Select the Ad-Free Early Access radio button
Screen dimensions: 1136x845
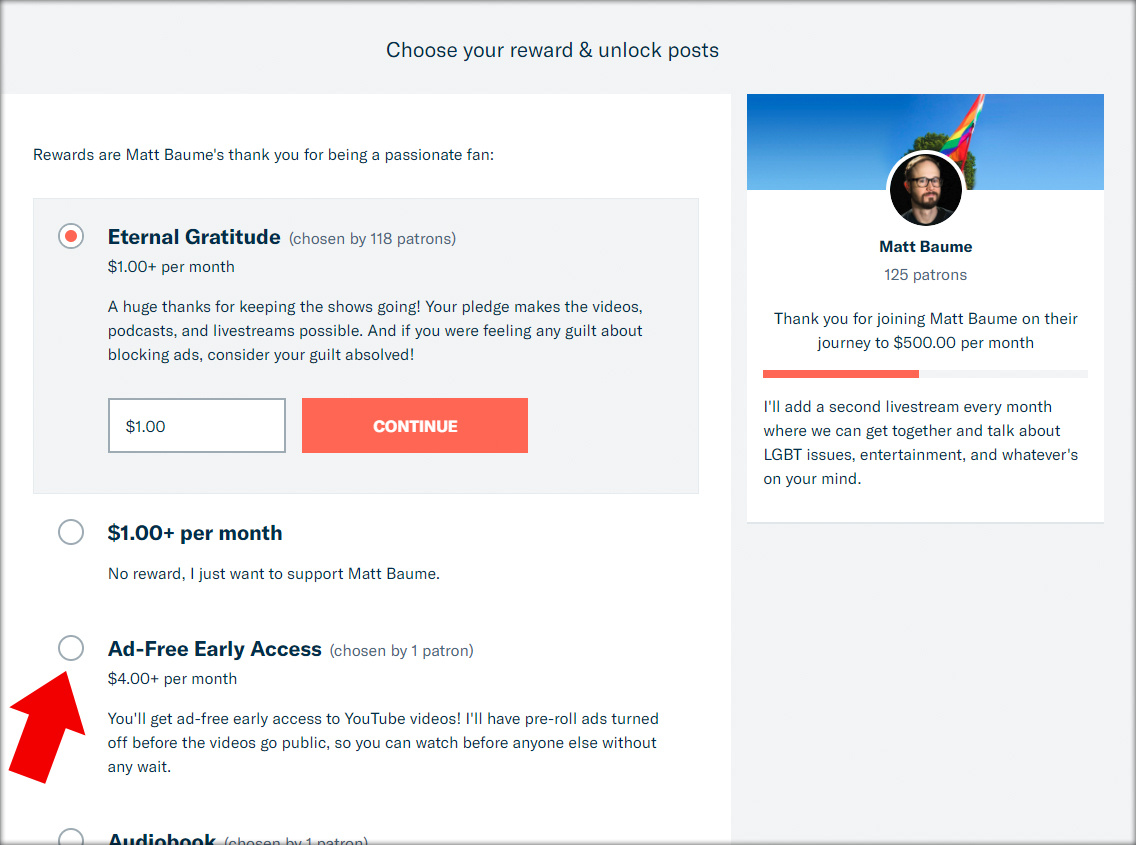[71, 648]
